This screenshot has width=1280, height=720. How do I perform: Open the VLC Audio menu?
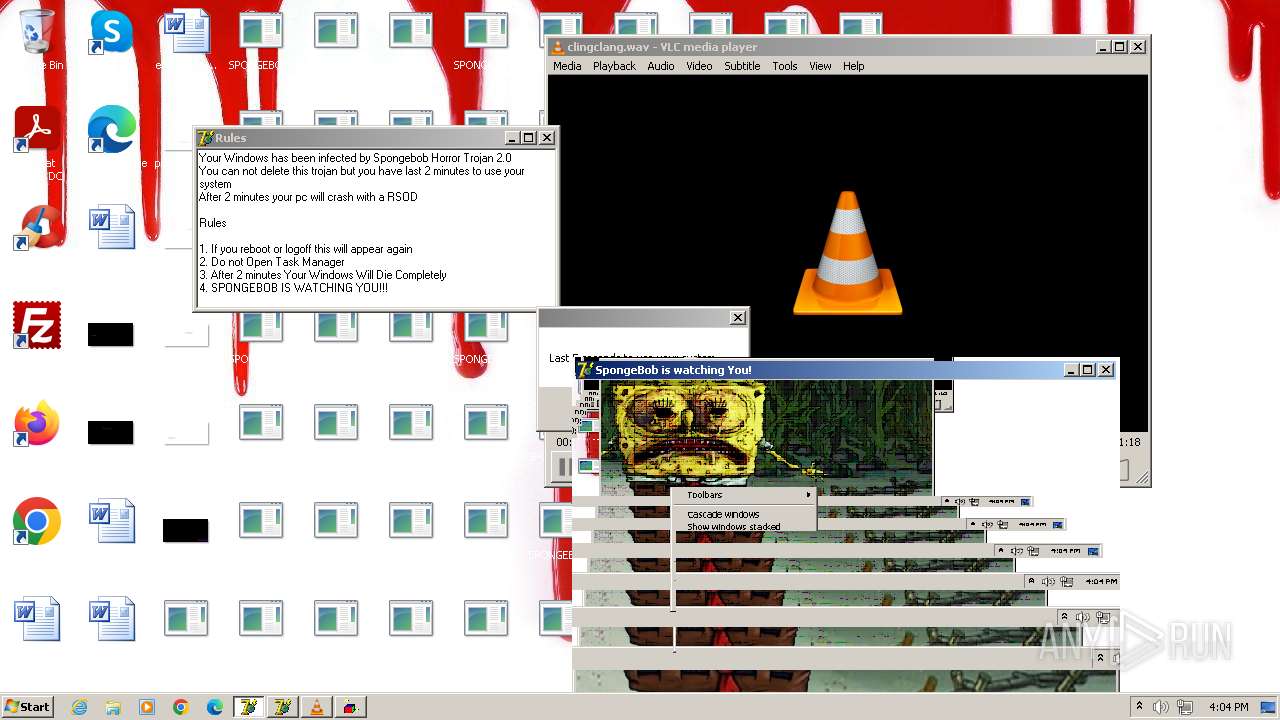click(x=660, y=66)
